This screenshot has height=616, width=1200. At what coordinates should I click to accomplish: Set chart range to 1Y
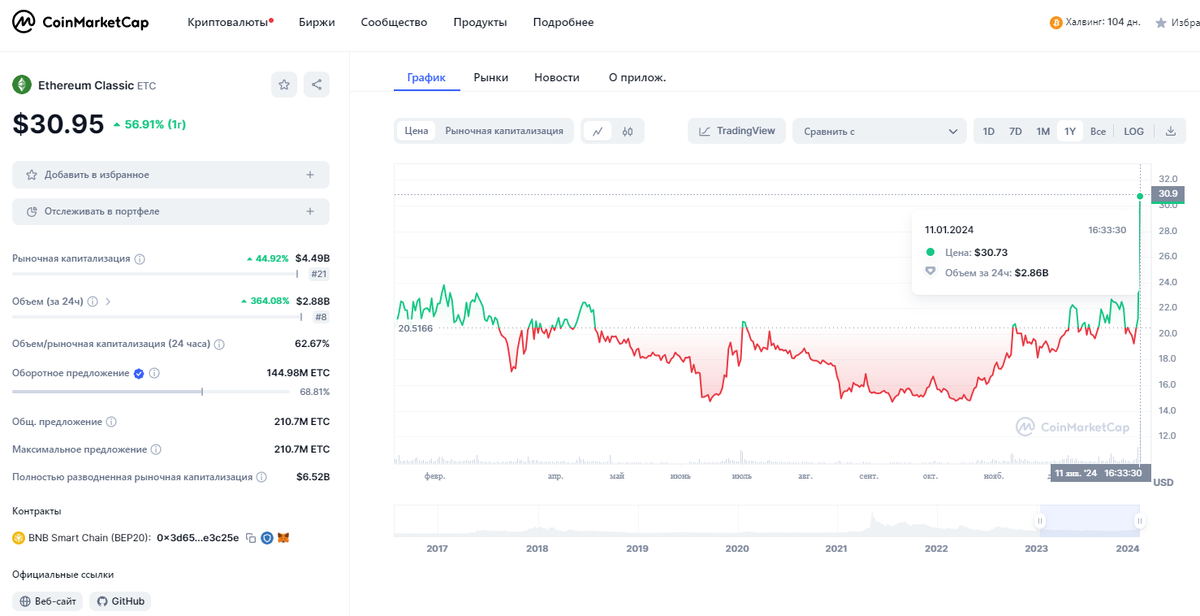1070,131
